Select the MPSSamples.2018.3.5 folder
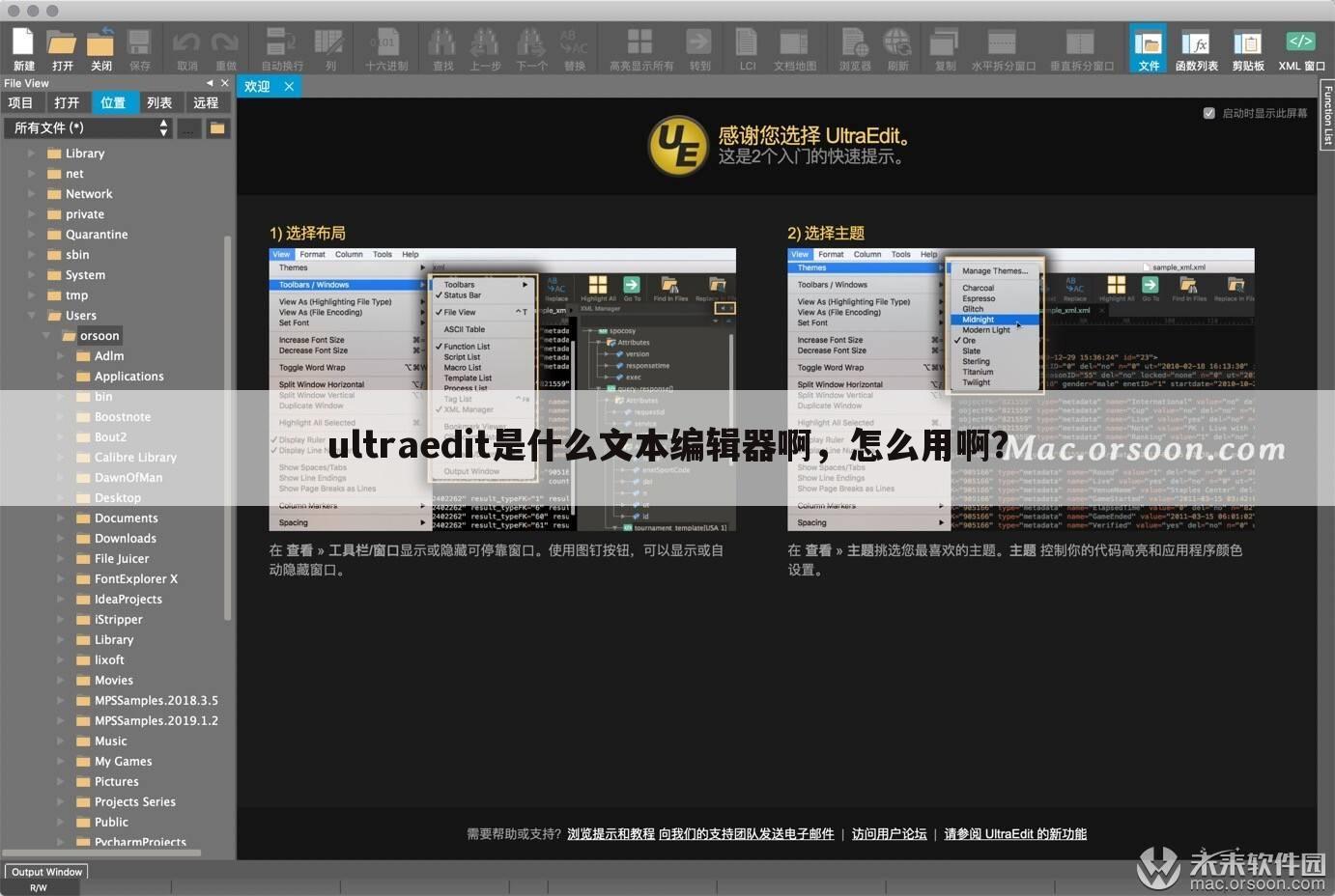 pyautogui.click(x=156, y=701)
